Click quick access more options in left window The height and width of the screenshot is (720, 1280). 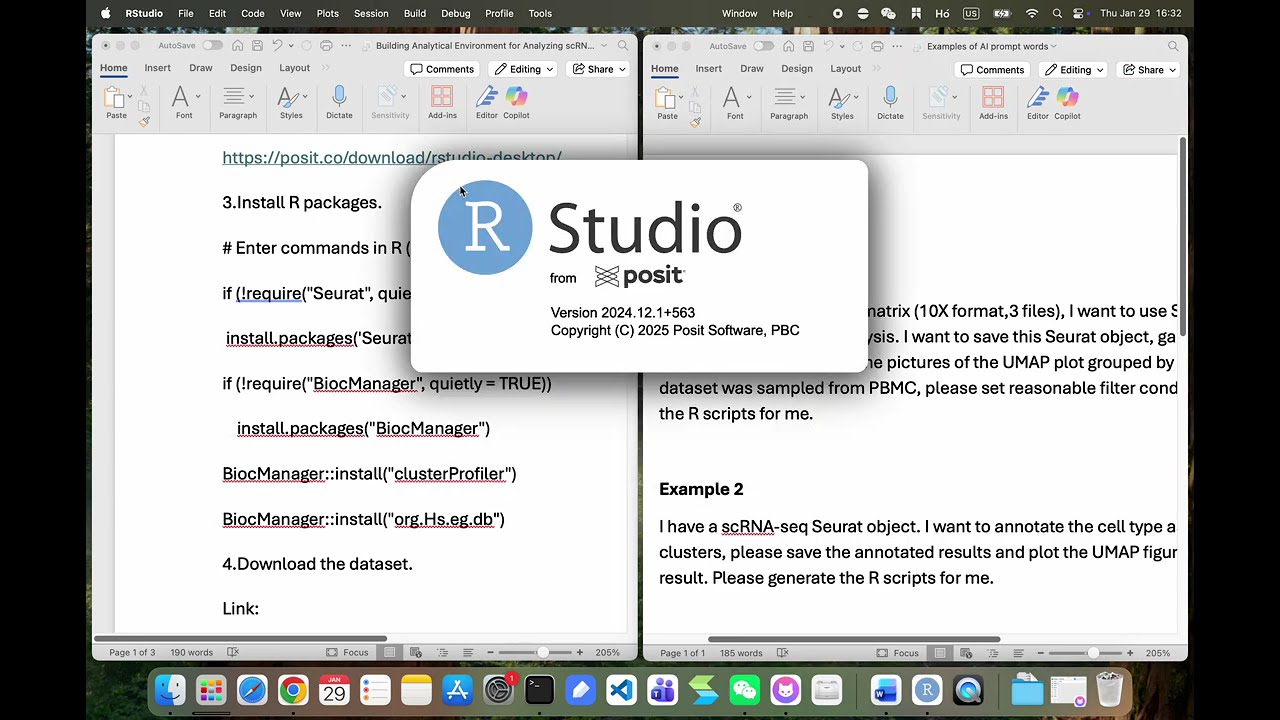point(346,46)
